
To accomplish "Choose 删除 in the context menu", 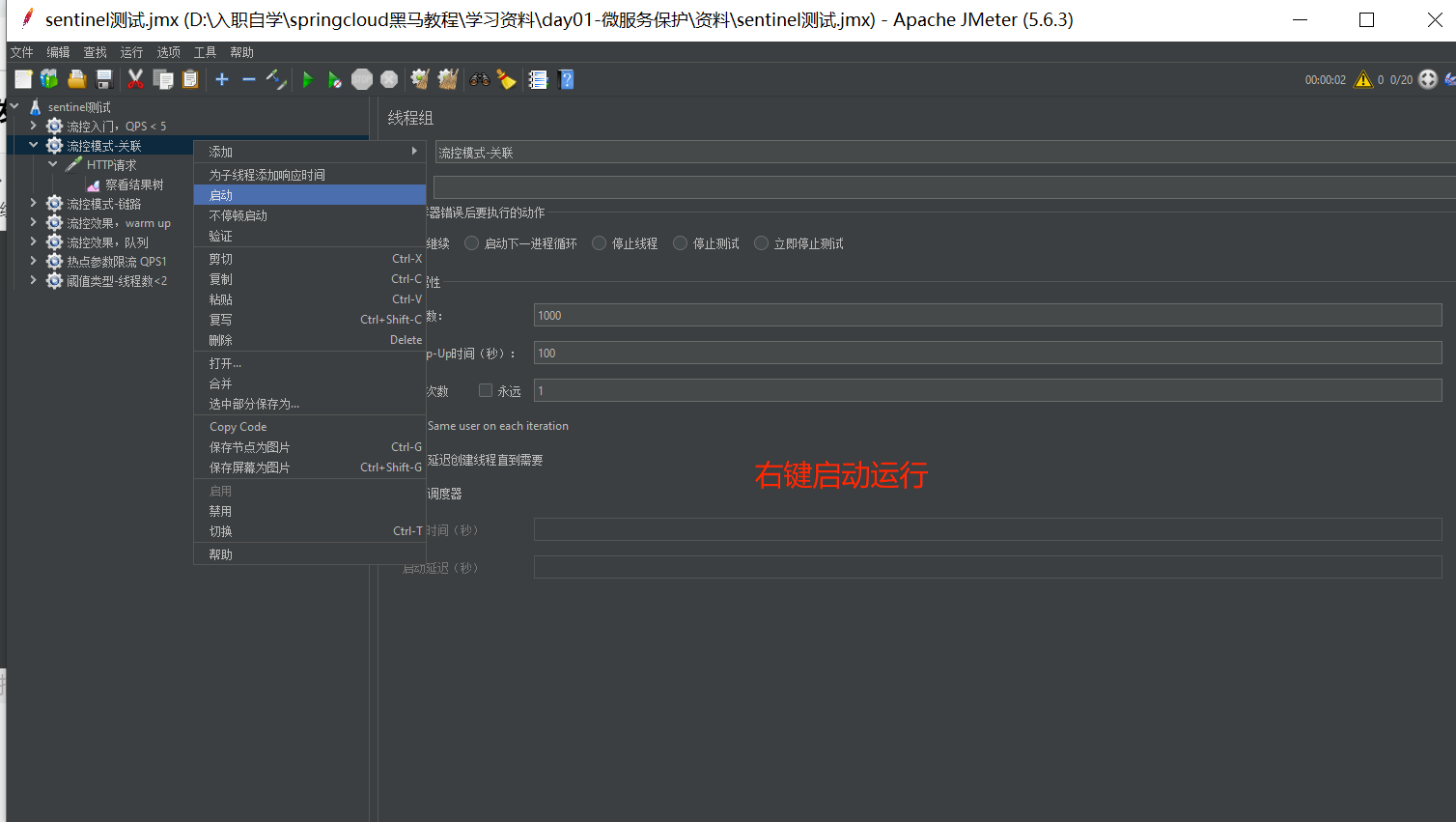I will (x=310, y=340).
